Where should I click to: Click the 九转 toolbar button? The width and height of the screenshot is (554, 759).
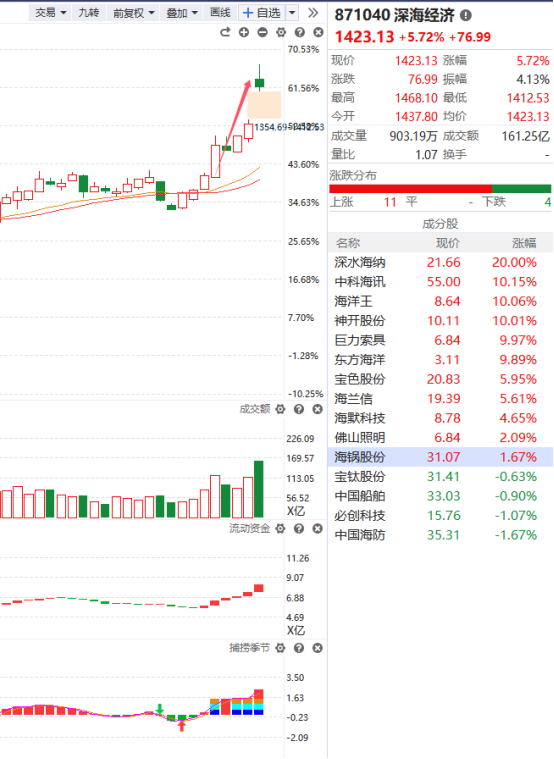coord(89,13)
